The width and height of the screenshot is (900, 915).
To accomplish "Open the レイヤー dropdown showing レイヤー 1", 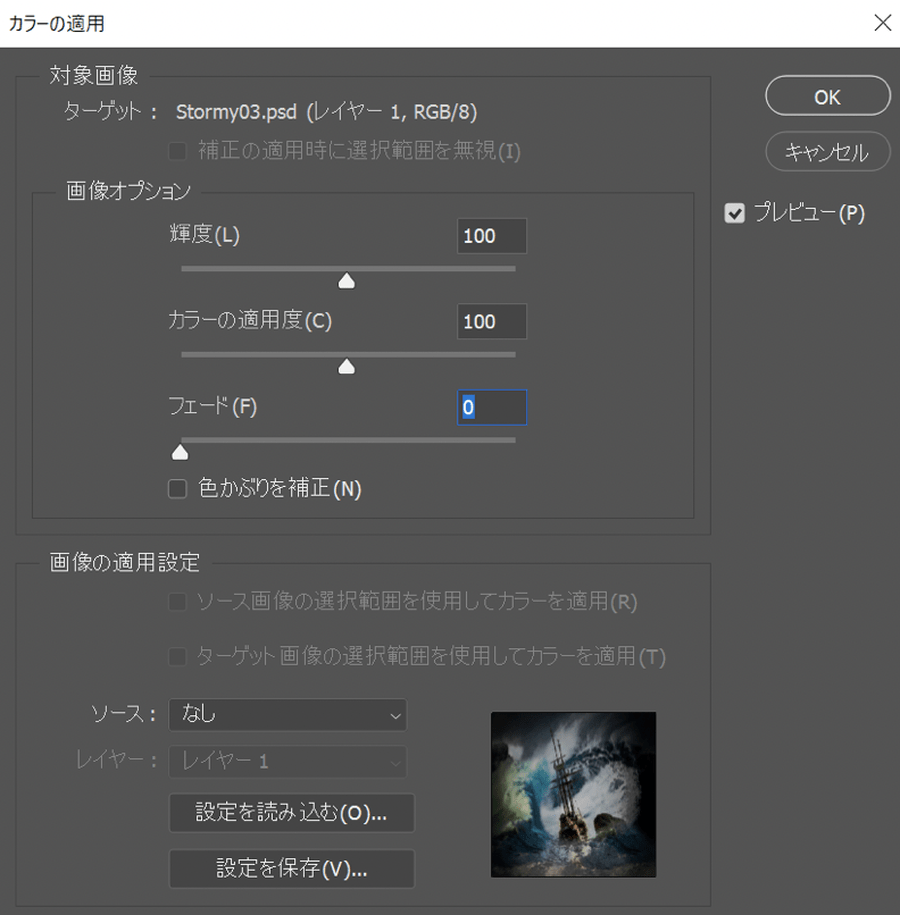I will click(288, 761).
